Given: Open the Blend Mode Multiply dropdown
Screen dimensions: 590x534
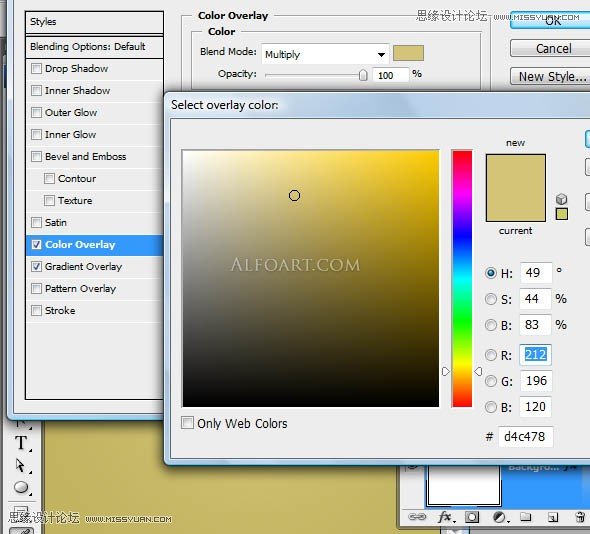Looking at the screenshot, I should point(325,55).
